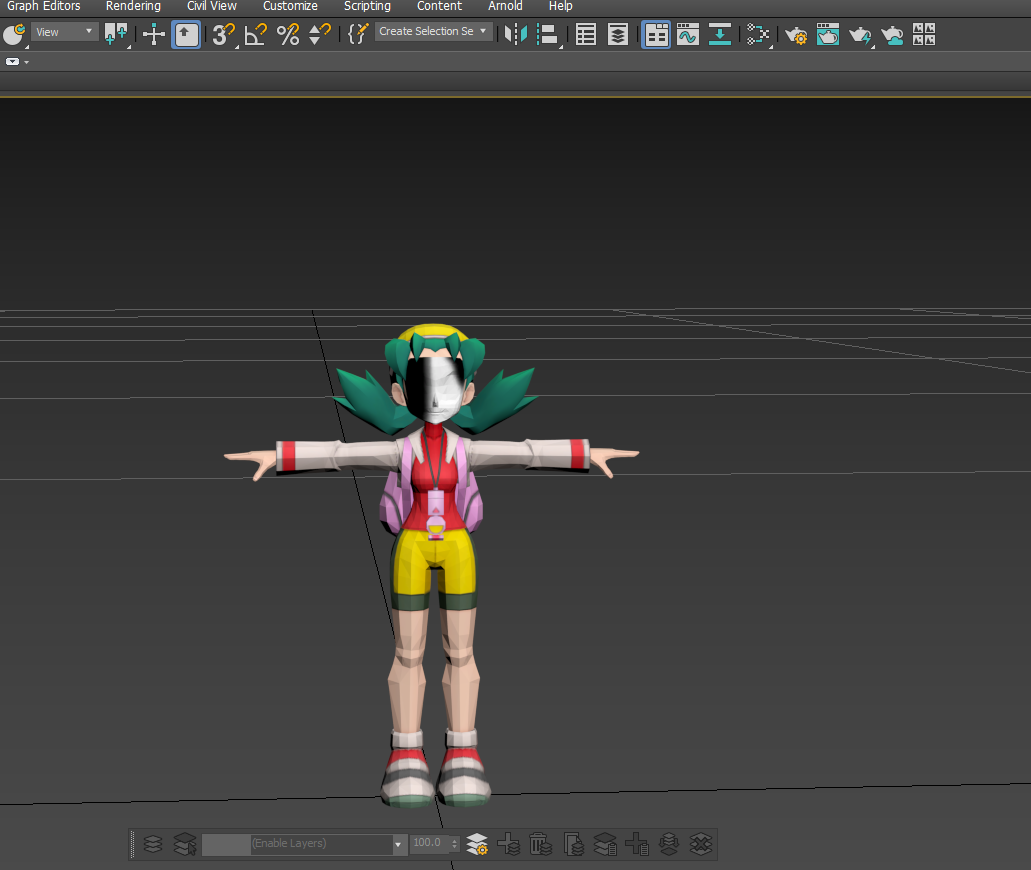Toggle Select and Manipulate crosshair tool

(154, 34)
